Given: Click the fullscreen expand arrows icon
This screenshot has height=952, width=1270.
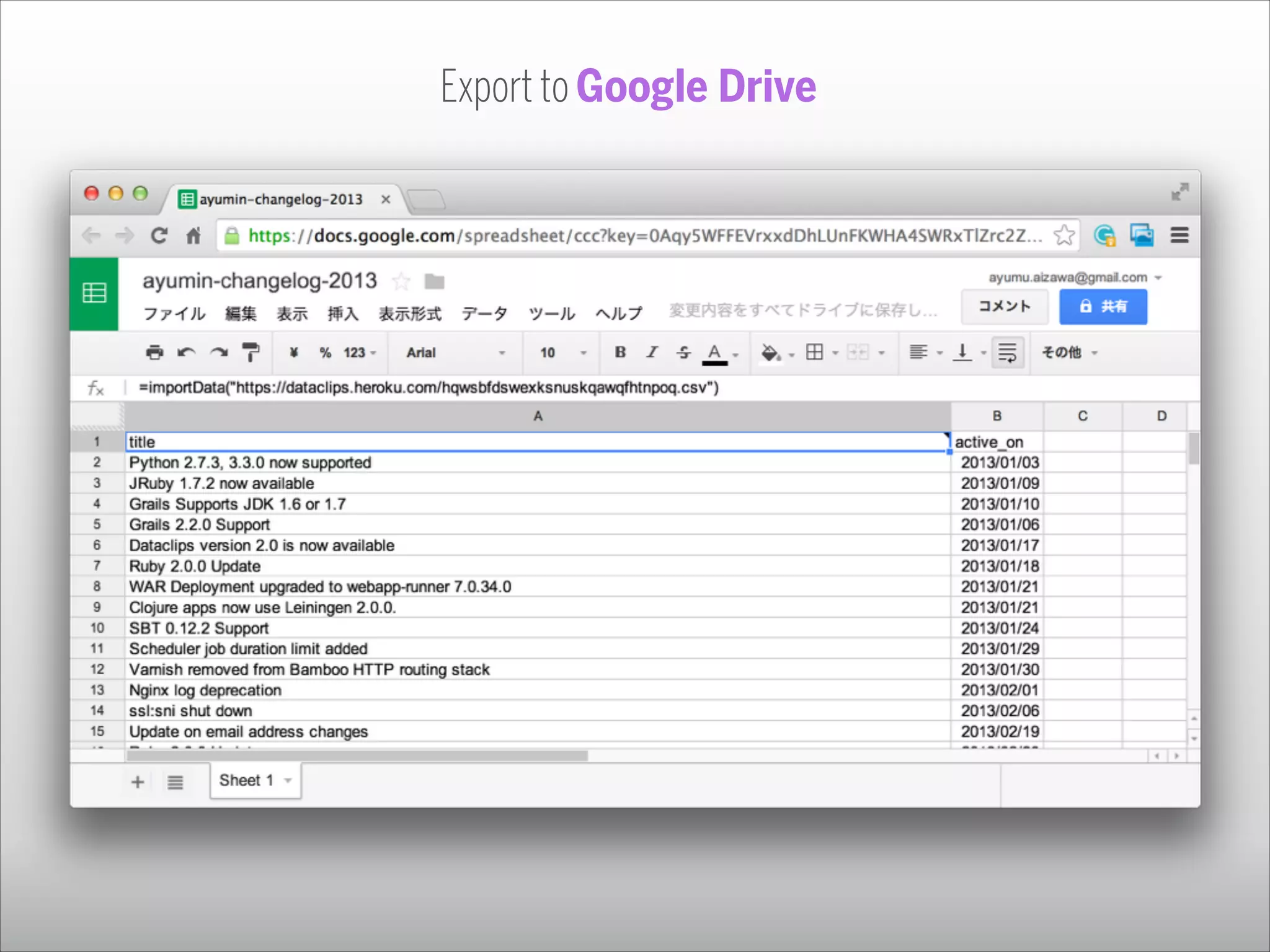Looking at the screenshot, I should click(x=1180, y=192).
